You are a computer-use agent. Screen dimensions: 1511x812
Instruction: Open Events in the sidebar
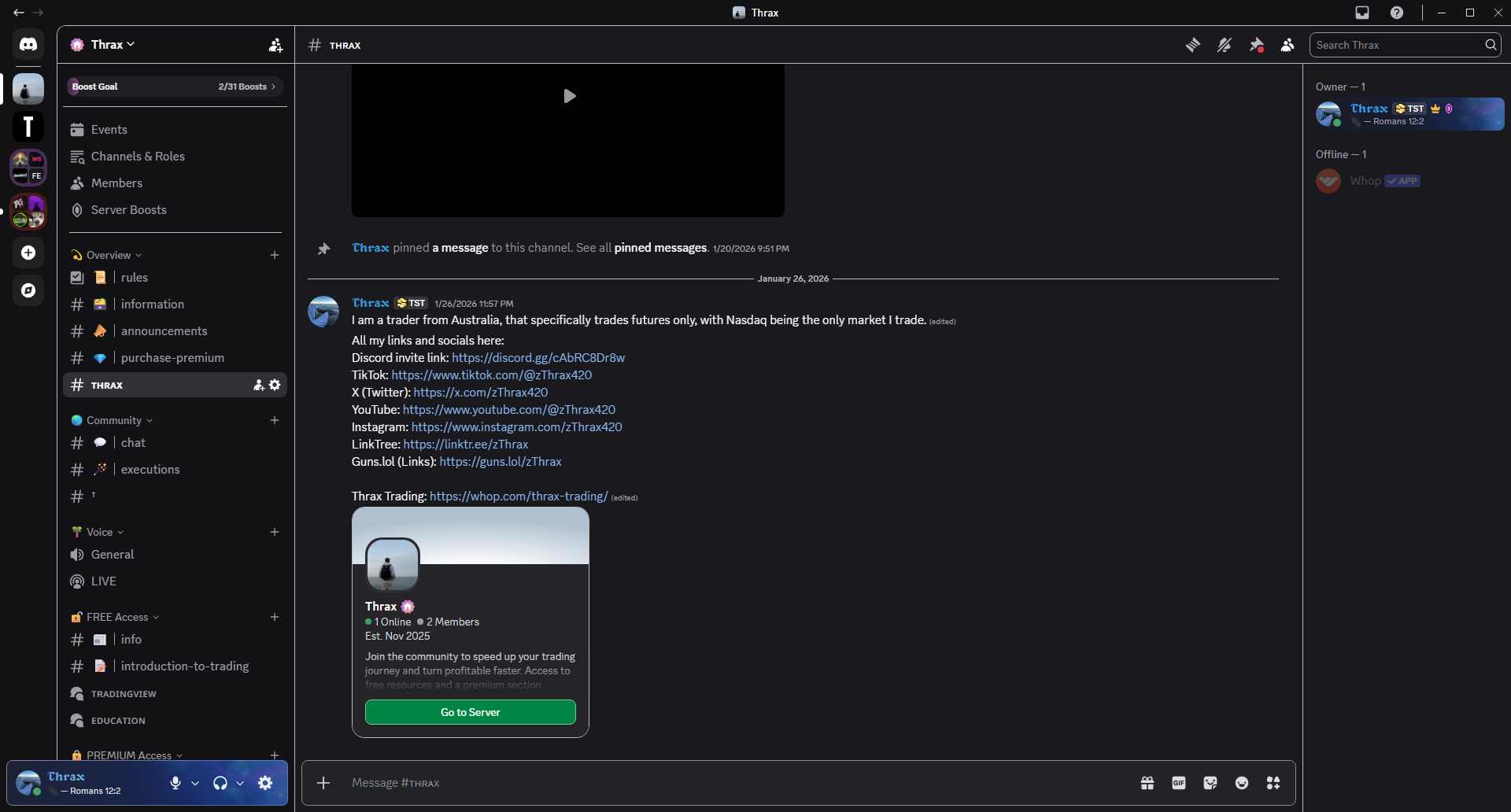(175, 130)
